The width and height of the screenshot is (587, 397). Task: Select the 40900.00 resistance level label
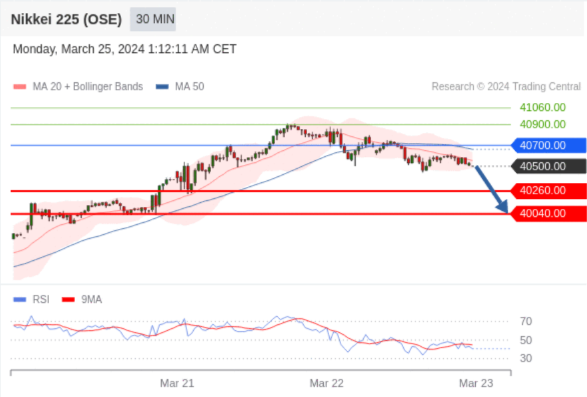pyautogui.click(x=542, y=124)
